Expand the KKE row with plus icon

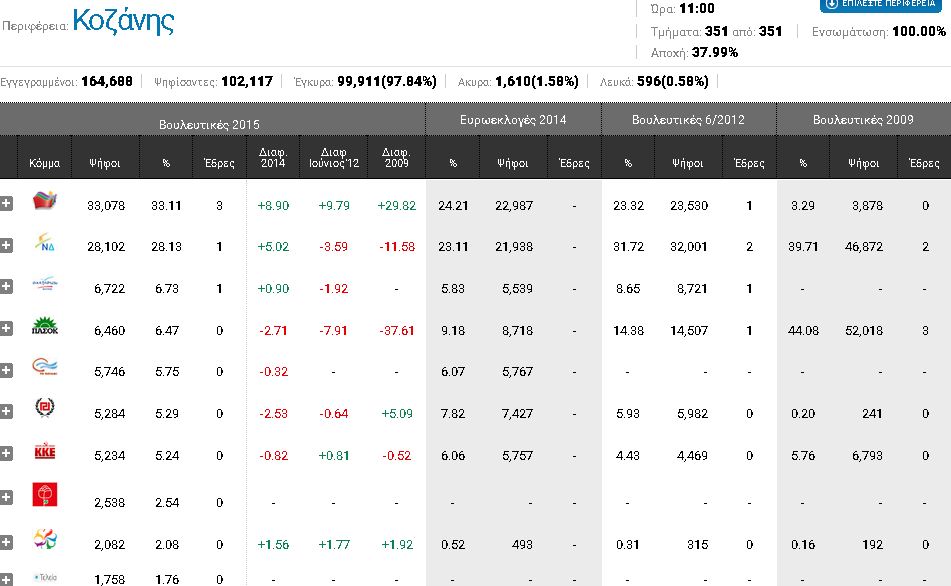point(7,453)
